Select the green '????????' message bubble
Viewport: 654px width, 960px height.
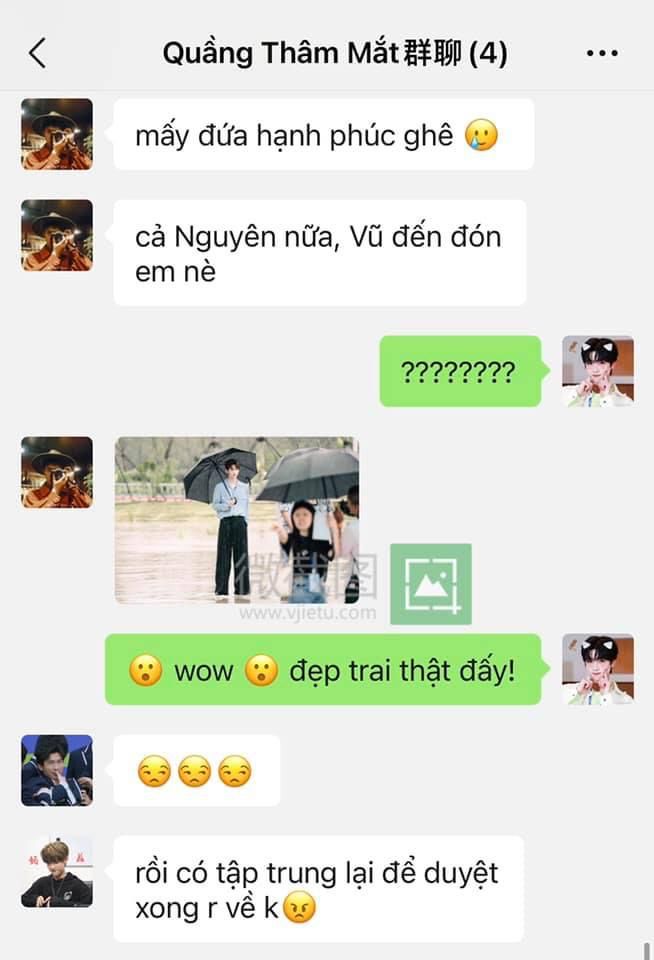click(x=460, y=371)
